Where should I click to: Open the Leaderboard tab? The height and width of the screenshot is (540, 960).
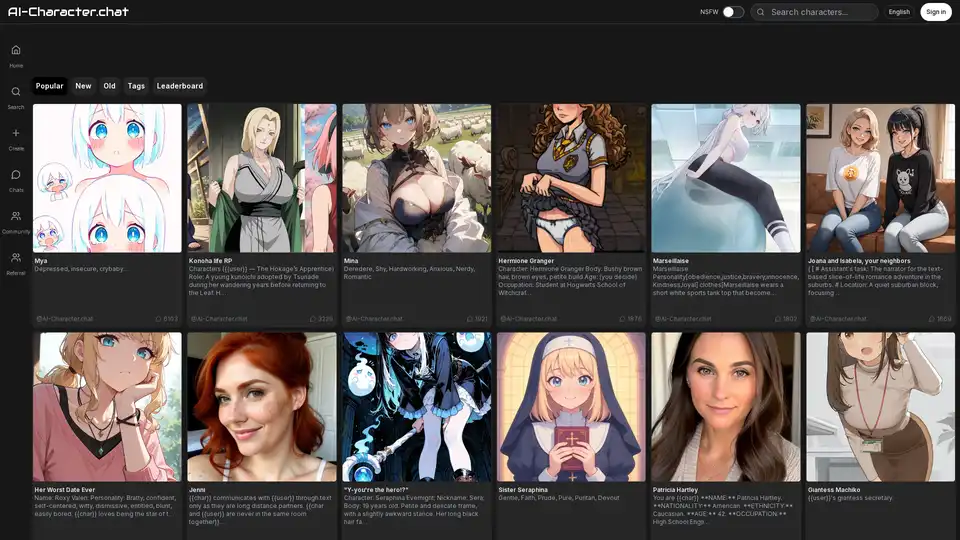(180, 86)
